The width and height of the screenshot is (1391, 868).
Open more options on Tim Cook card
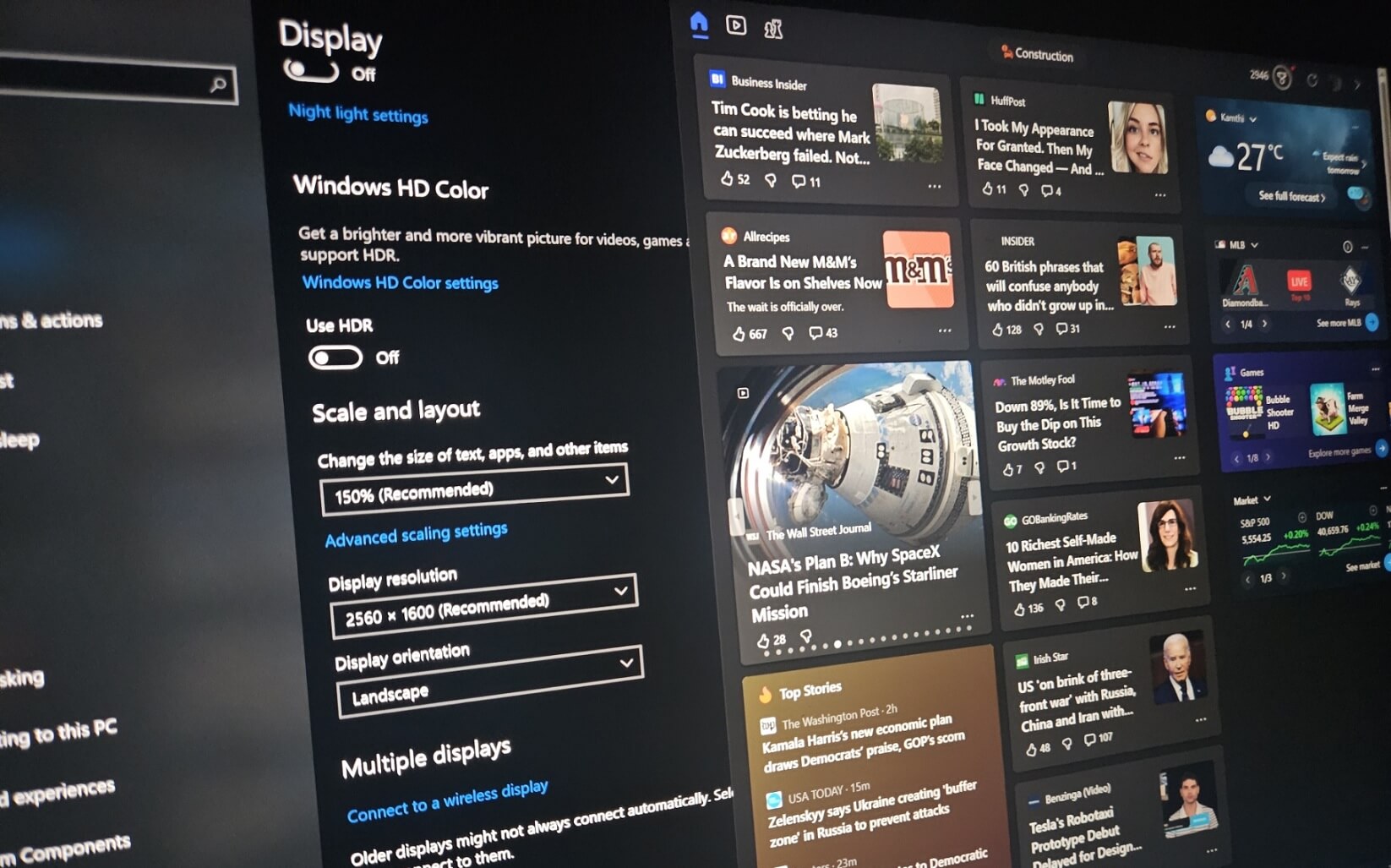point(934,186)
